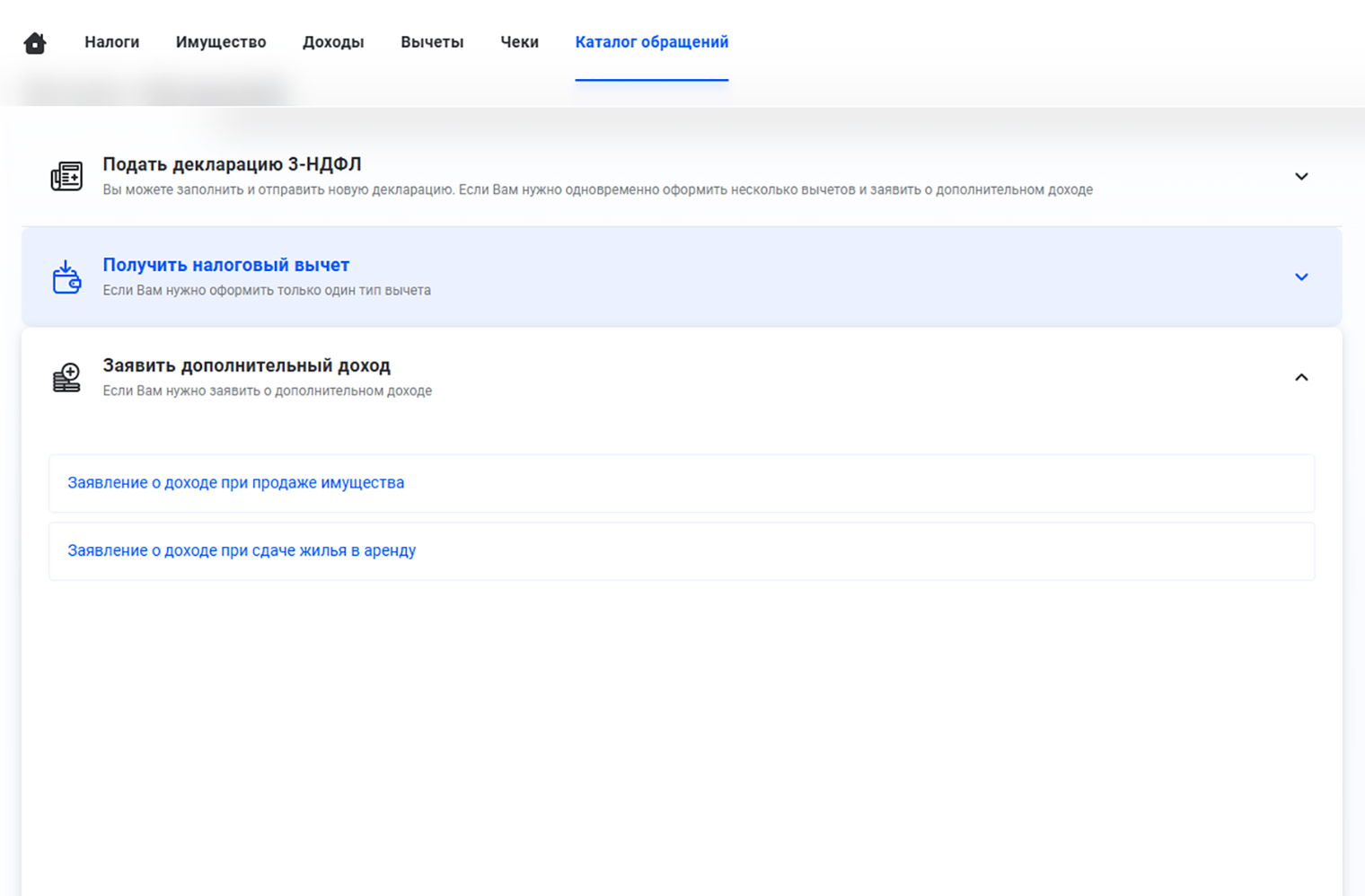Screen dimensions: 1365x896
Task: Click the description text under Получить налоговый вычет
Action: (x=267, y=291)
